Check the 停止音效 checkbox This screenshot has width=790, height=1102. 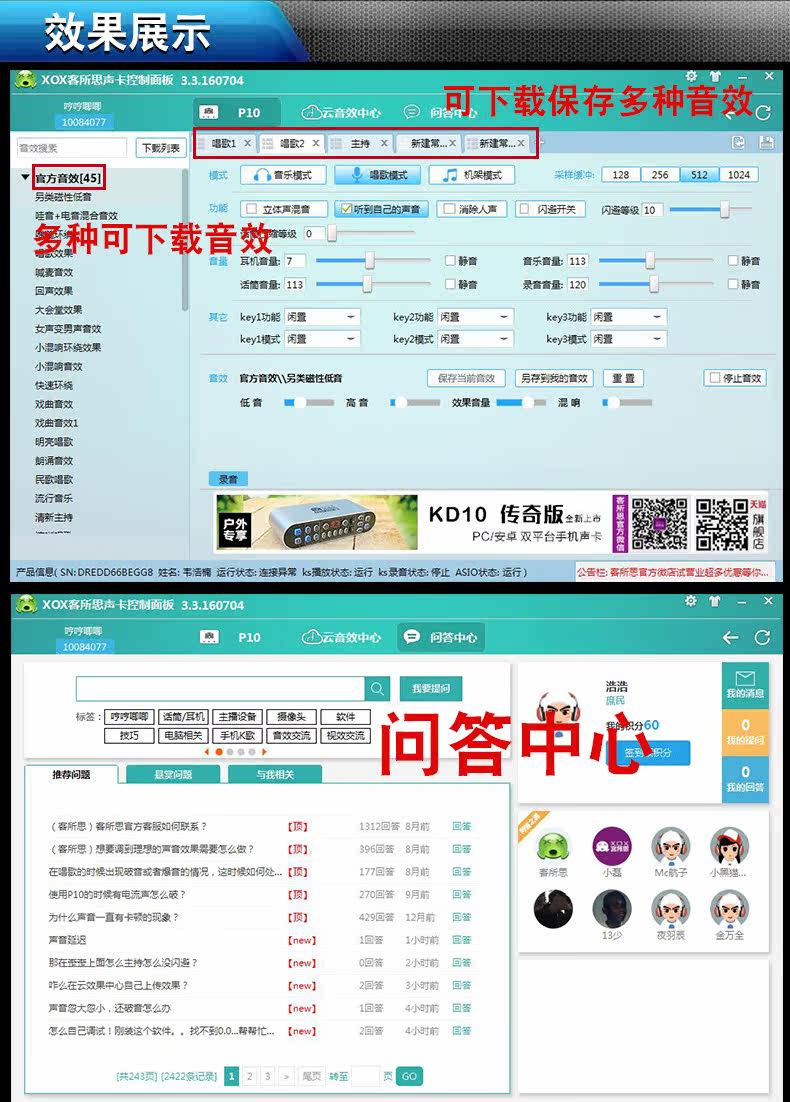click(x=715, y=377)
